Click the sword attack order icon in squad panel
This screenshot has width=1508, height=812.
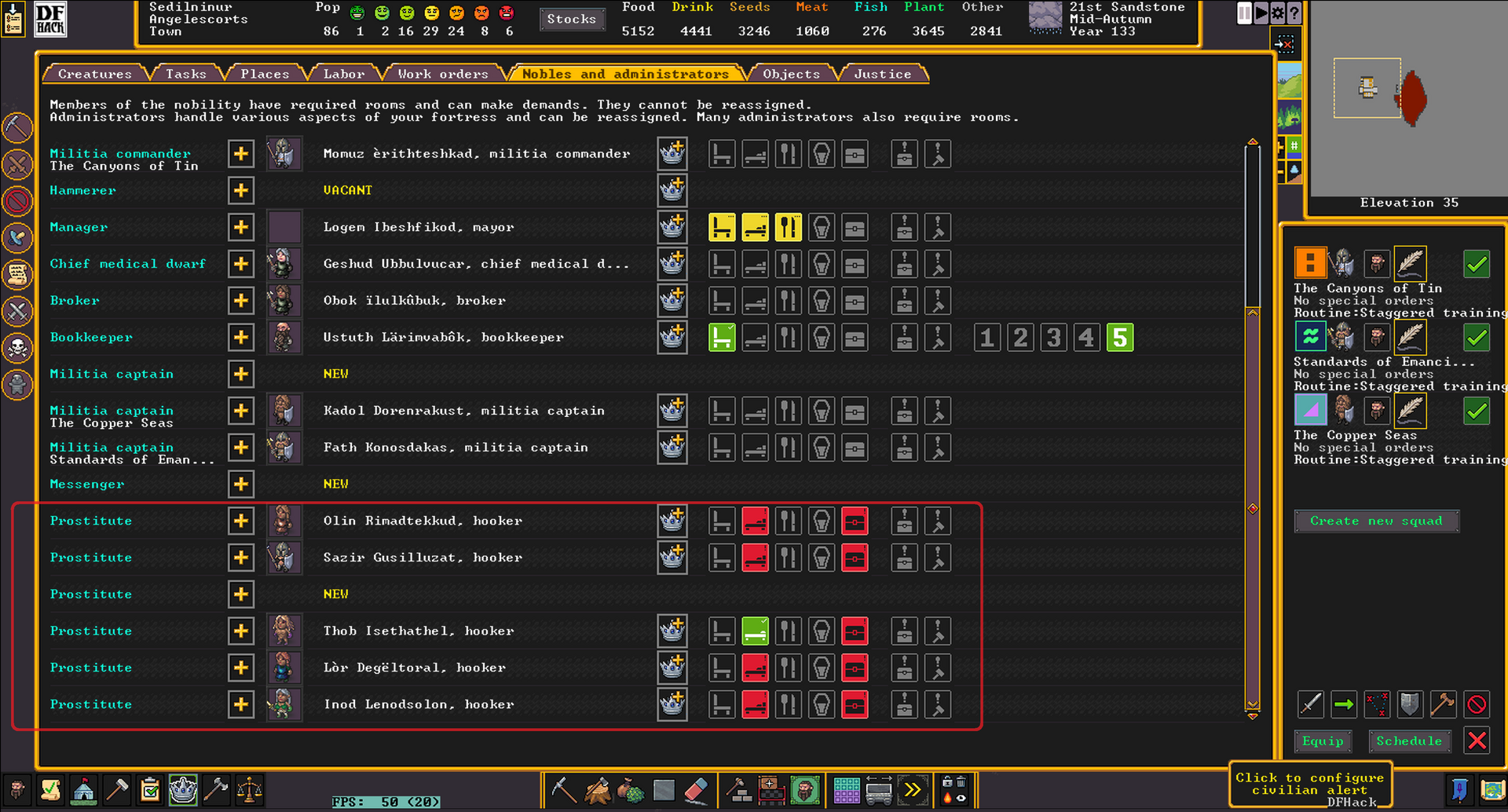1310,704
